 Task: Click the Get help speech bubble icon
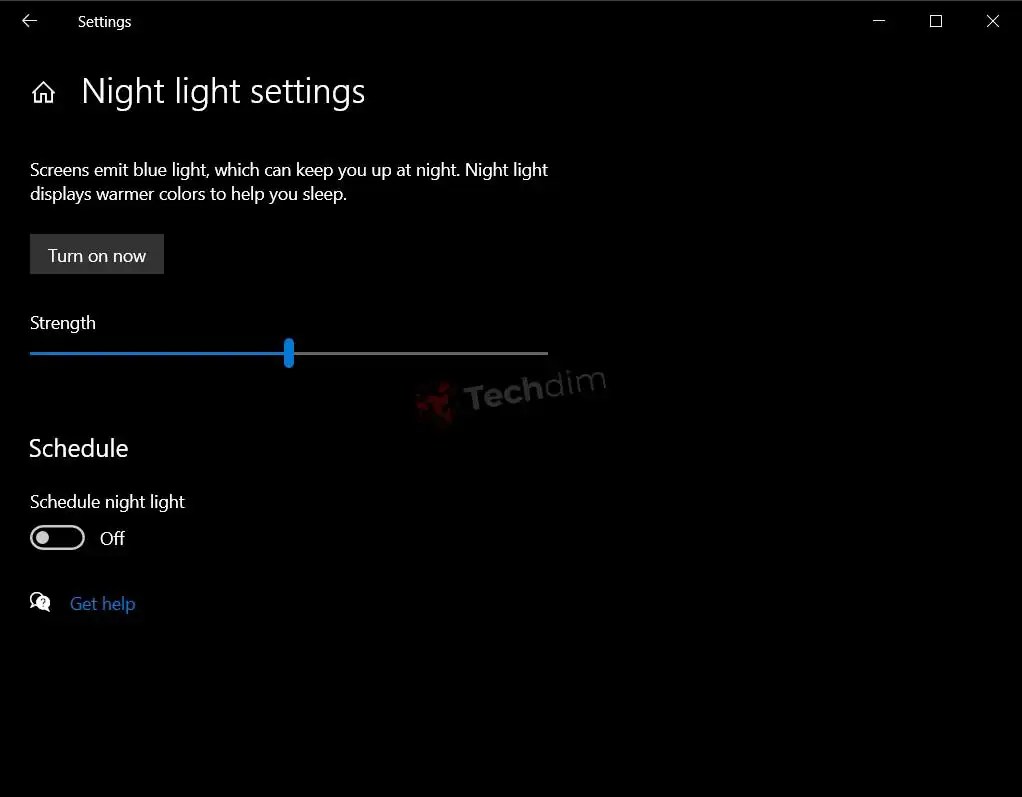coord(40,602)
